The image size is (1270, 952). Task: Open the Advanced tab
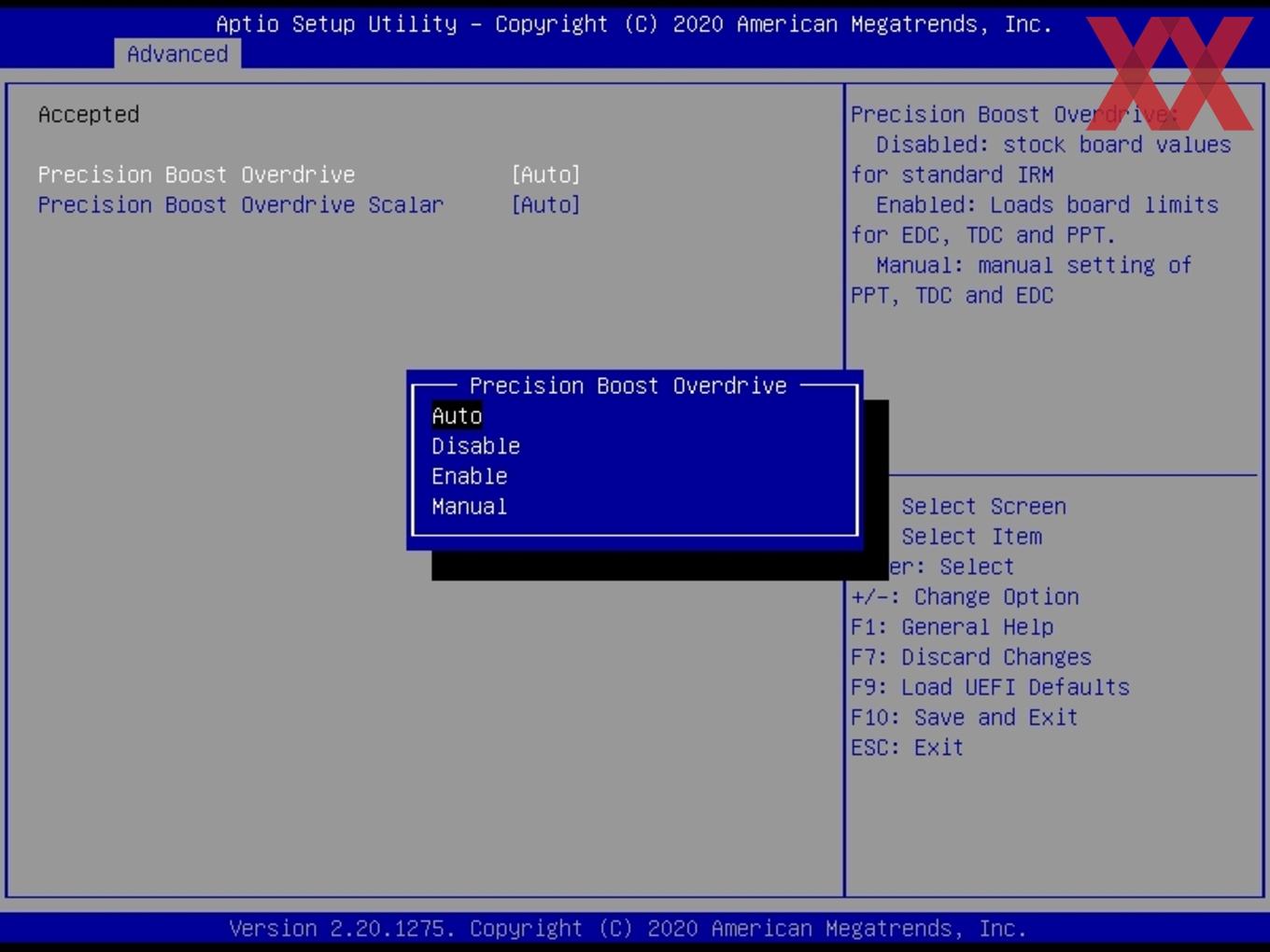[x=177, y=54]
